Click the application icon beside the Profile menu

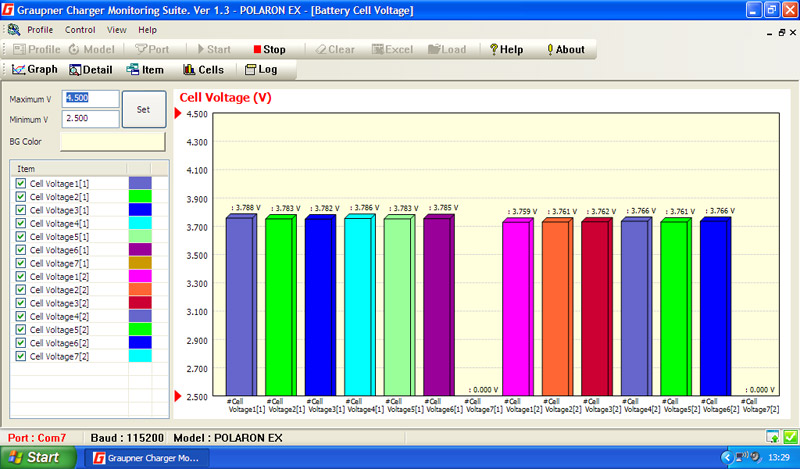(14, 30)
